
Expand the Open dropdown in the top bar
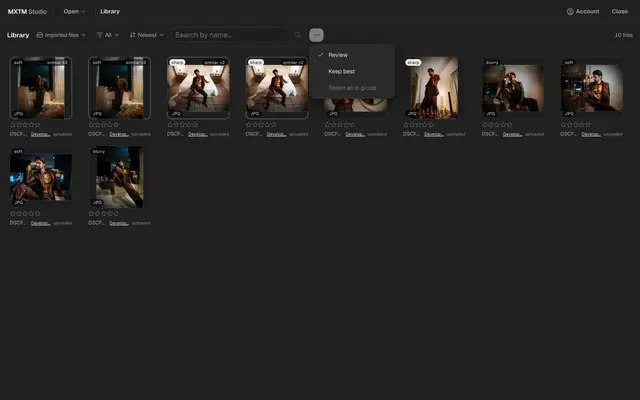(x=75, y=11)
